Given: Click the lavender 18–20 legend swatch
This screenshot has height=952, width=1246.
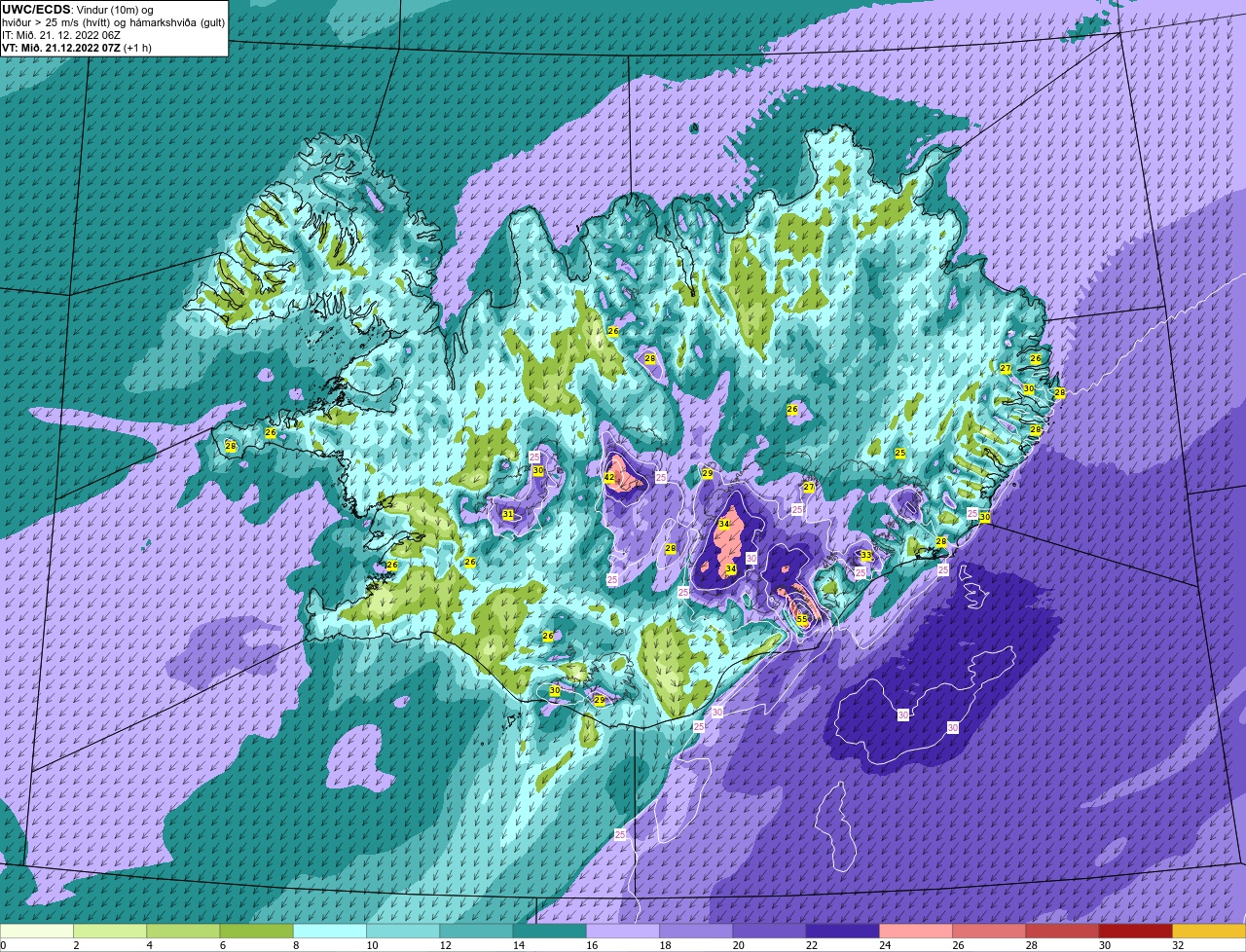Looking at the screenshot, I should coord(696,932).
